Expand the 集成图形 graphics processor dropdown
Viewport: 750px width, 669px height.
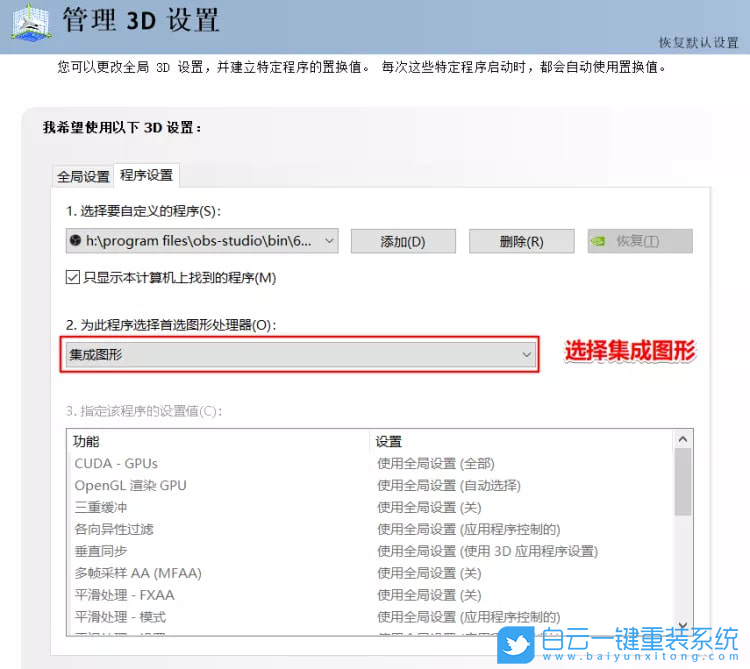pyautogui.click(x=301, y=354)
